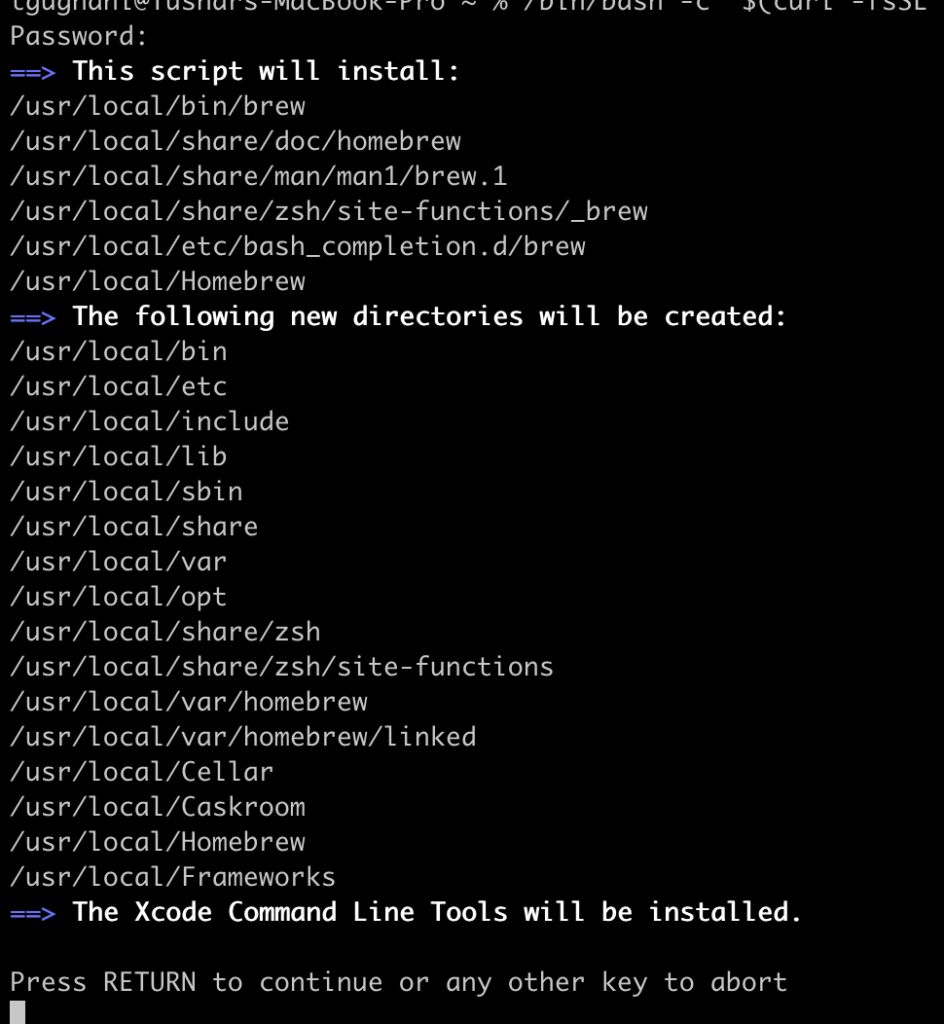Click the blue arrow before "This script will install"
944x1024 pixels.
pyautogui.click(x=33, y=72)
